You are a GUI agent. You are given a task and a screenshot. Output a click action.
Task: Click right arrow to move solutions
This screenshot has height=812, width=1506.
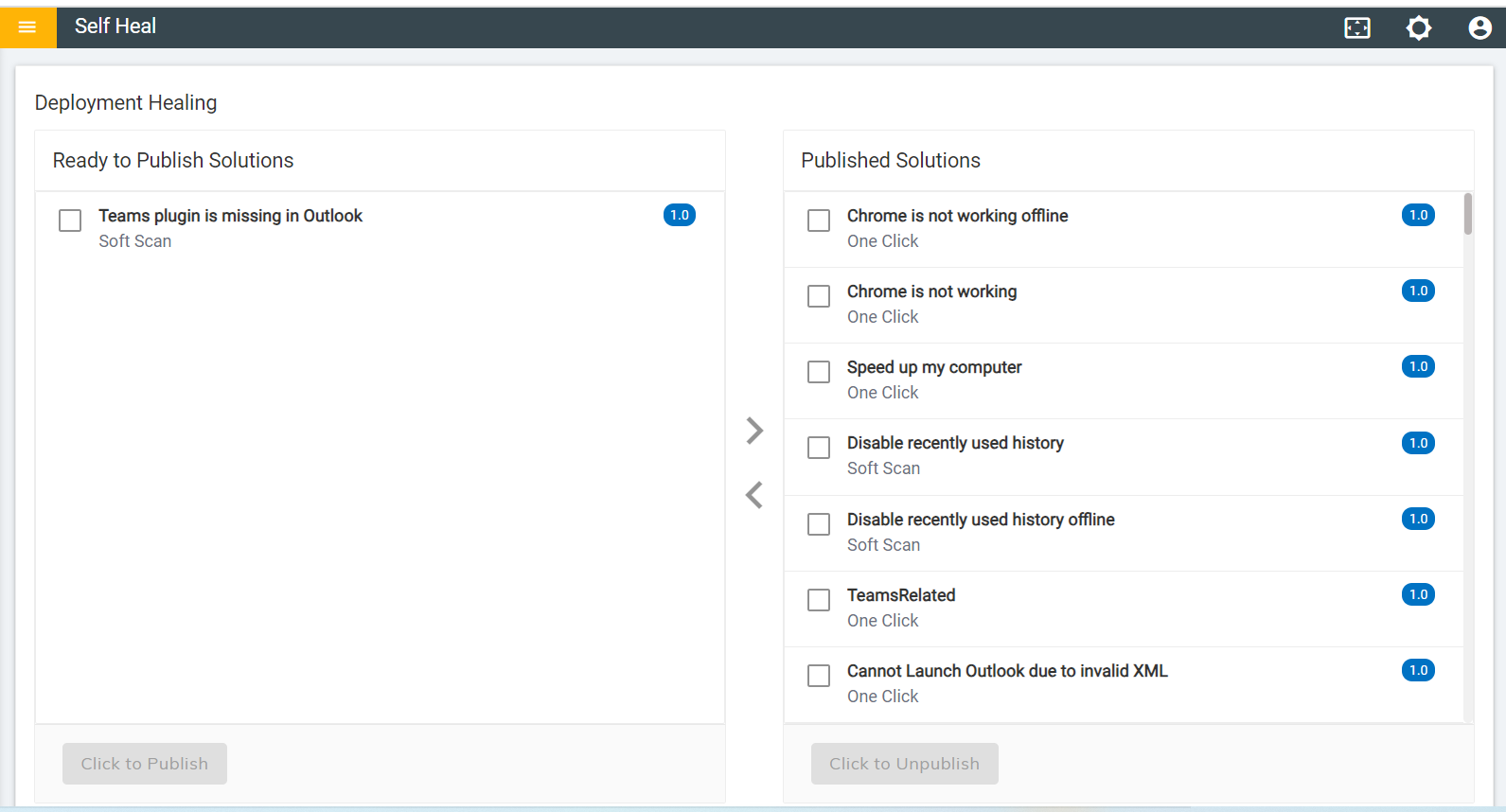[754, 431]
